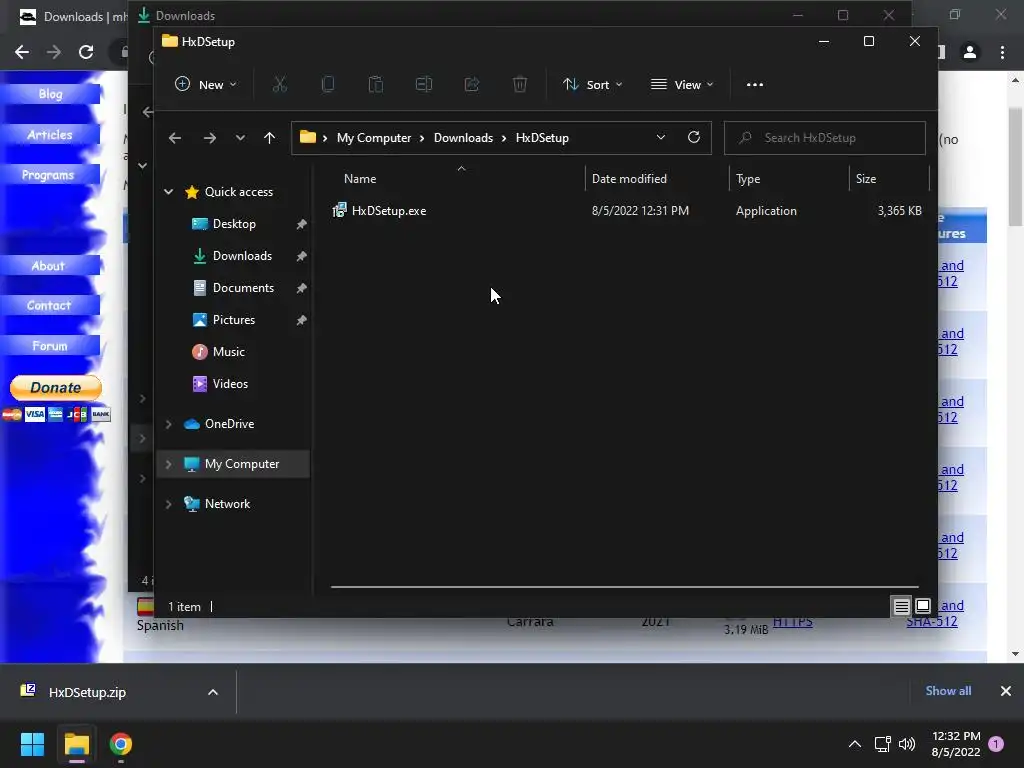
Task: Go back using Explorer's back arrow
Action: 175,138
